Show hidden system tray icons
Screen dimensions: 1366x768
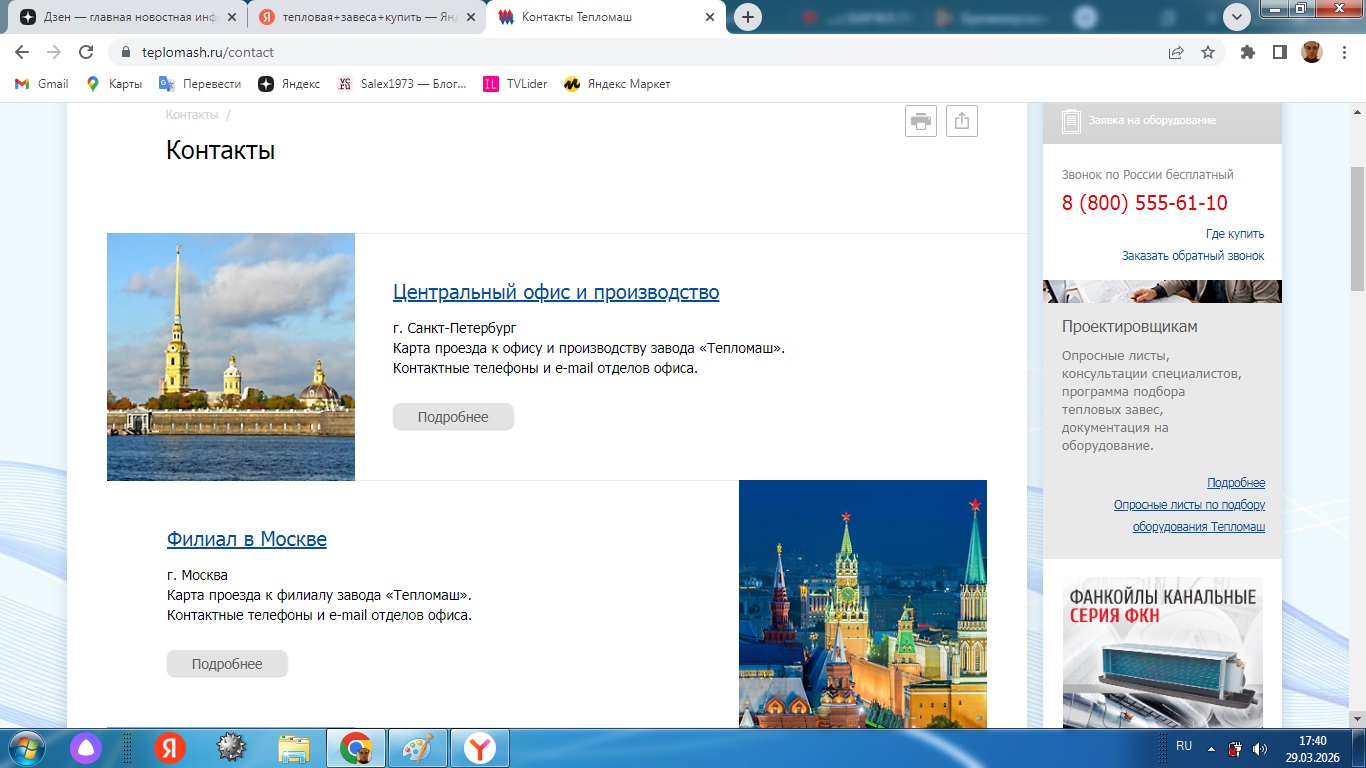1212,747
